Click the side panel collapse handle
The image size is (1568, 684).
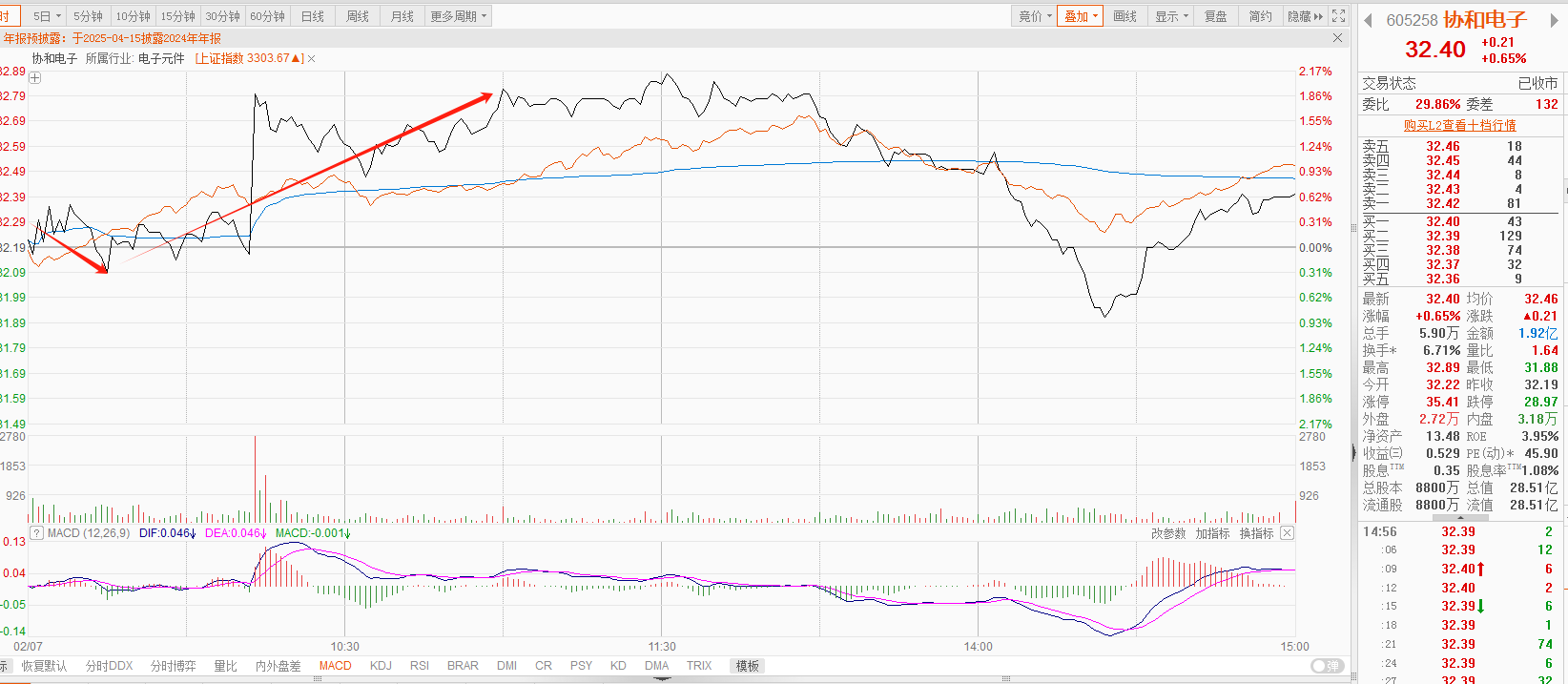click(x=1353, y=452)
